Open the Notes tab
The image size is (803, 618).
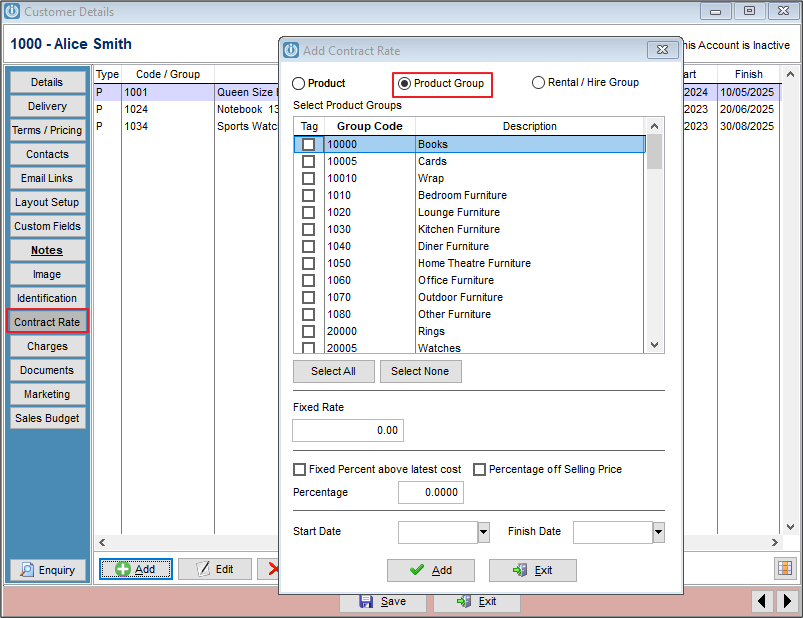coord(47,250)
